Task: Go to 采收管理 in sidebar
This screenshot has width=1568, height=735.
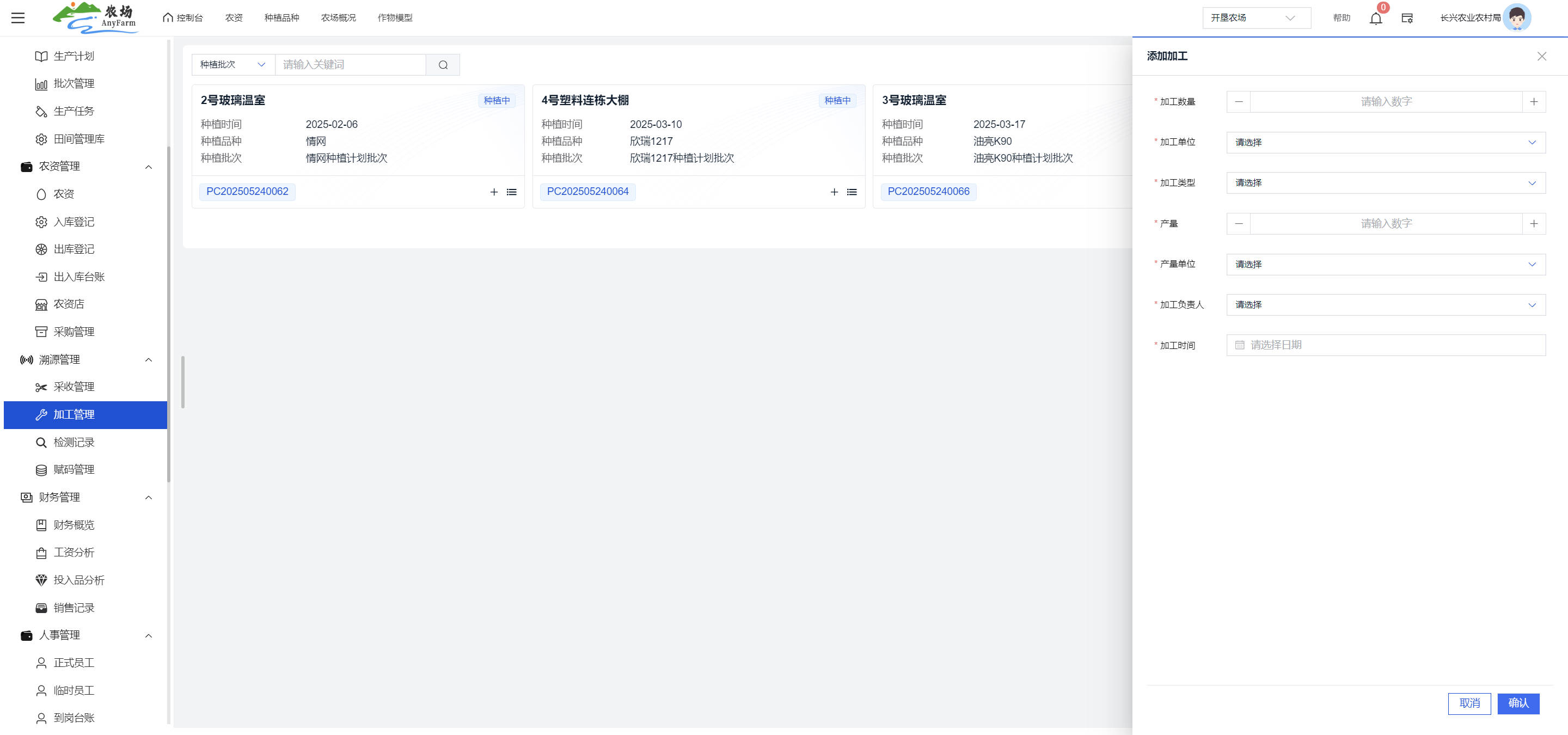Action: click(73, 387)
